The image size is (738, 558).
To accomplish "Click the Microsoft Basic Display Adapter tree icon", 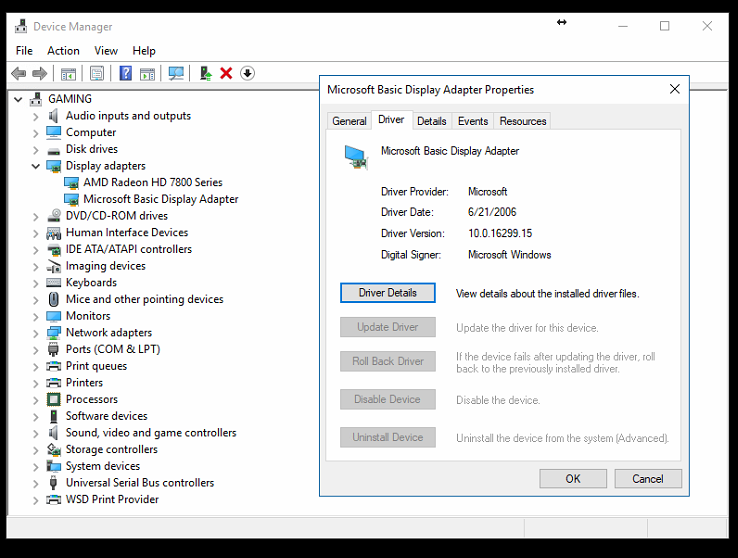I will (x=71, y=199).
